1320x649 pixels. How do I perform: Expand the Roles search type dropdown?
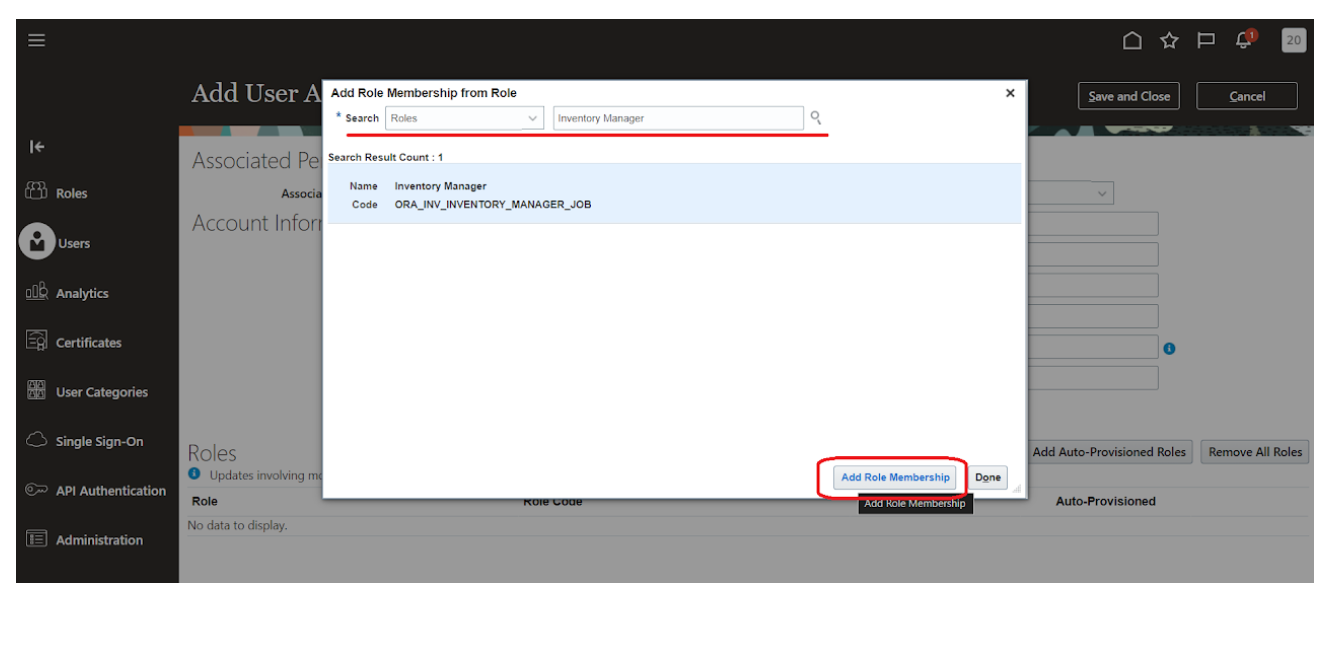[533, 118]
